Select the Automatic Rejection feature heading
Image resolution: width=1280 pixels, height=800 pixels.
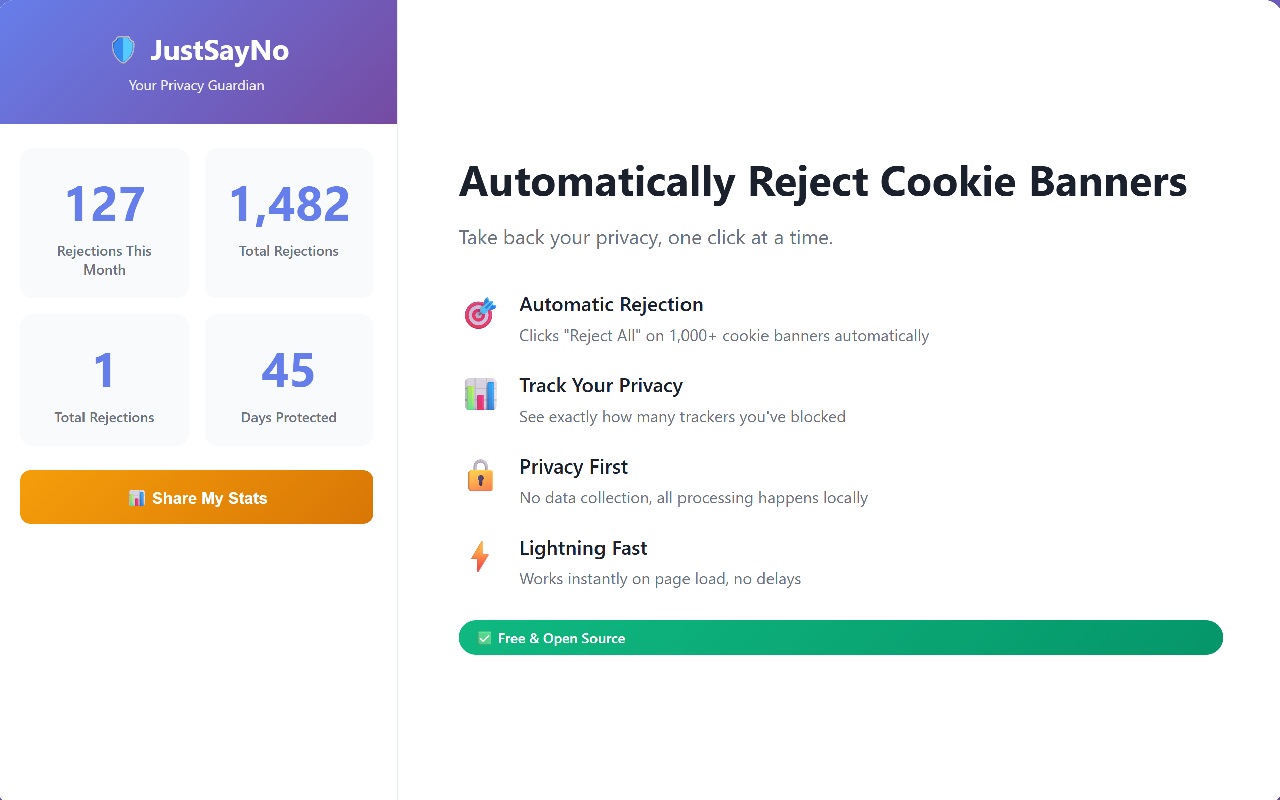(x=611, y=304)
